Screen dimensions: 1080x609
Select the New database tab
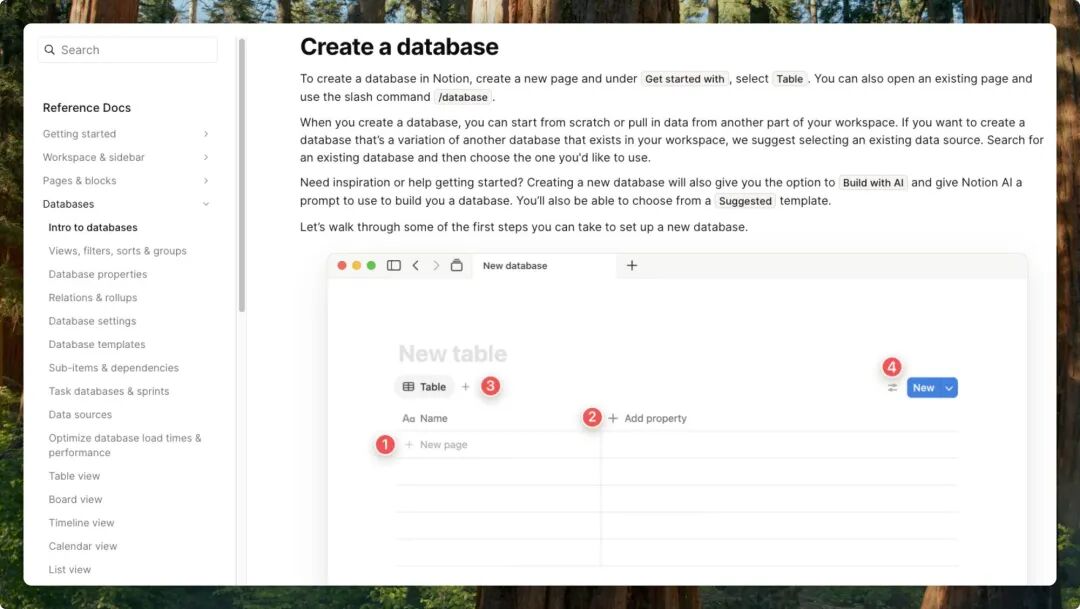click(x=544, y=265)
